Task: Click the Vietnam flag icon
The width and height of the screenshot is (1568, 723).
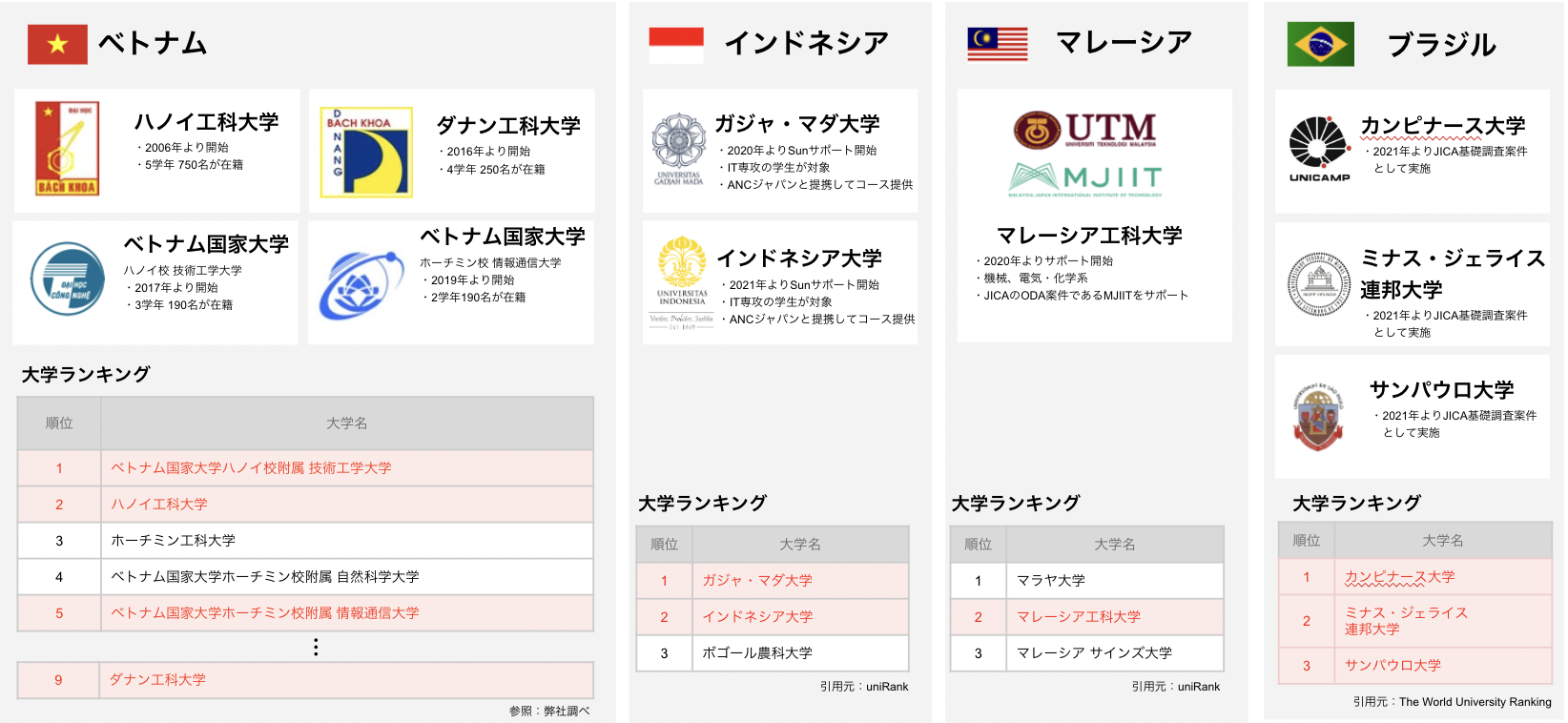Action: (x=57, y=44)
